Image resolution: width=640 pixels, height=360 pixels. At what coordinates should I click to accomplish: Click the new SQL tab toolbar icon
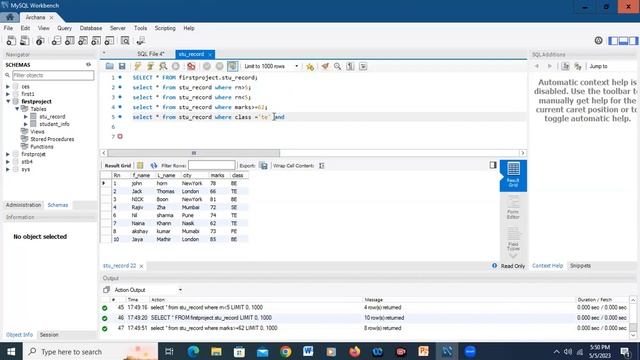(x=11, y=41)
